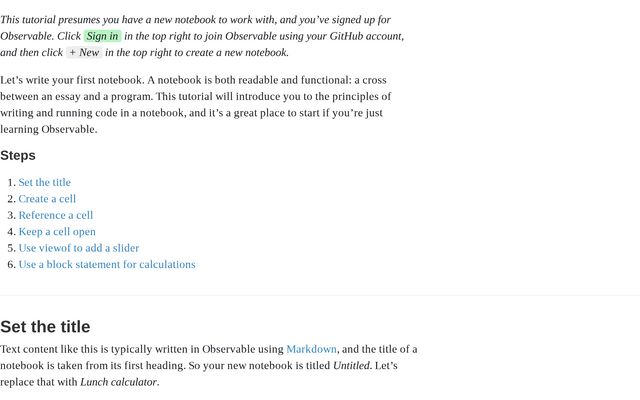The width and height of the screenshot is (640, 400).
Task: Click the 'This tutorial presumes' italic sentence
Action: point(60,20)
